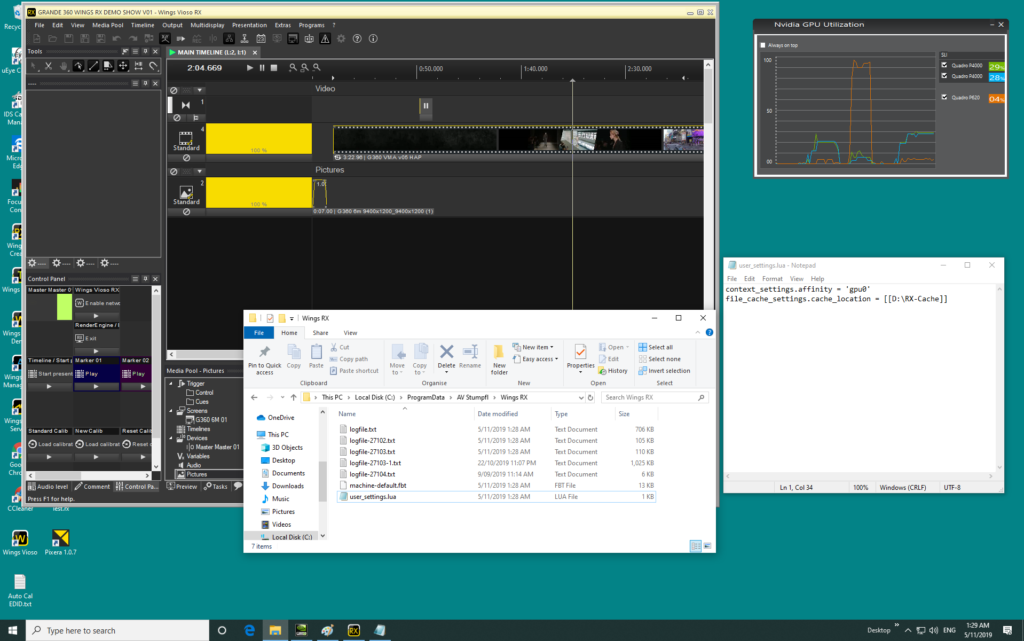This screenshot has height=641, width=1024.
Task: Click the warning triangle icon in toolbar
Action: [324, 39]
